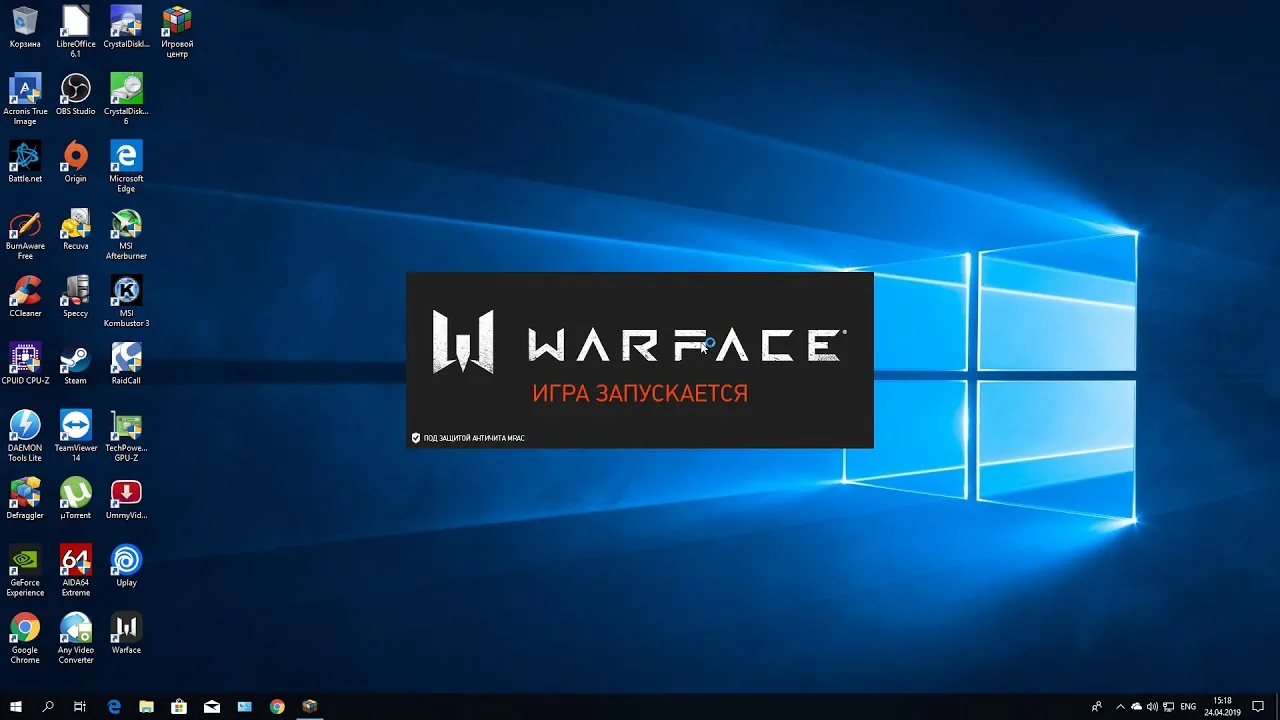Screen dimensions: 1280x720
Task: Open the Recycle Bin (Корзина) icon
Action: (25, 28)
